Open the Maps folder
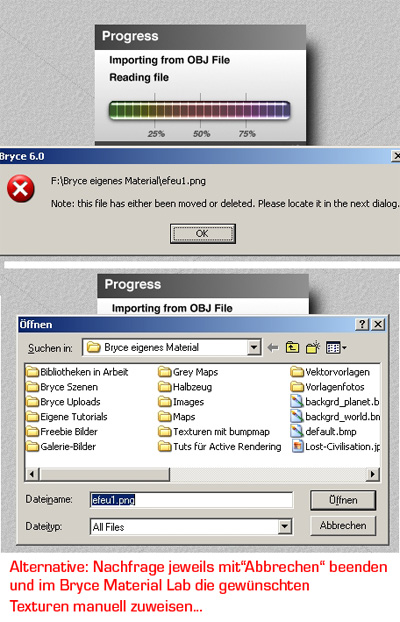 click(177, 417)
